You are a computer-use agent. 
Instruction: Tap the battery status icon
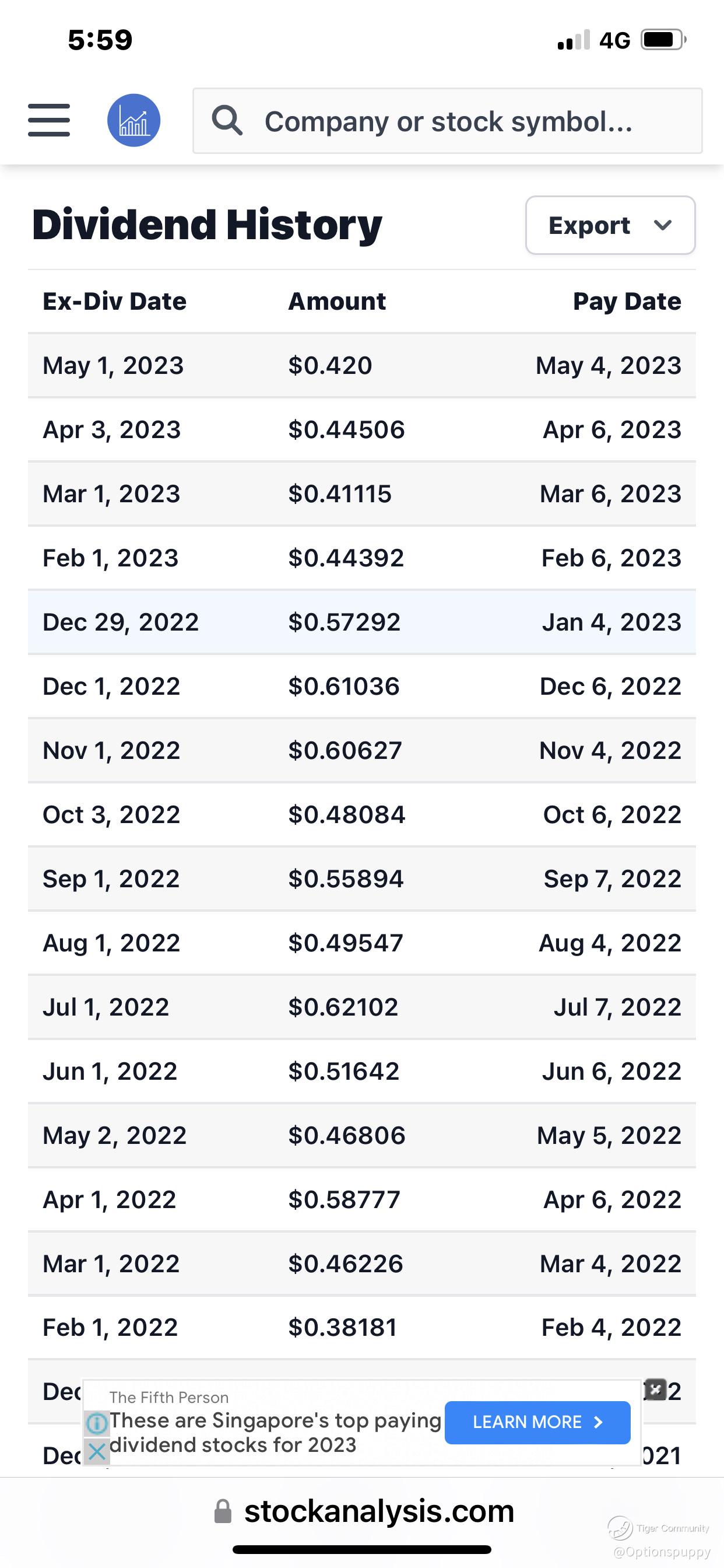[662, 40]
